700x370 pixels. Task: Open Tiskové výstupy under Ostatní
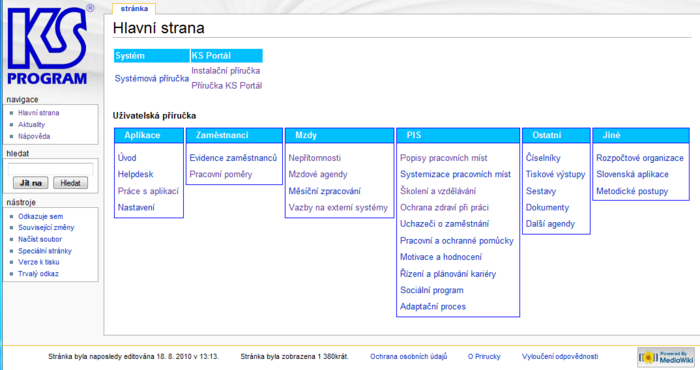pos(555,175)
